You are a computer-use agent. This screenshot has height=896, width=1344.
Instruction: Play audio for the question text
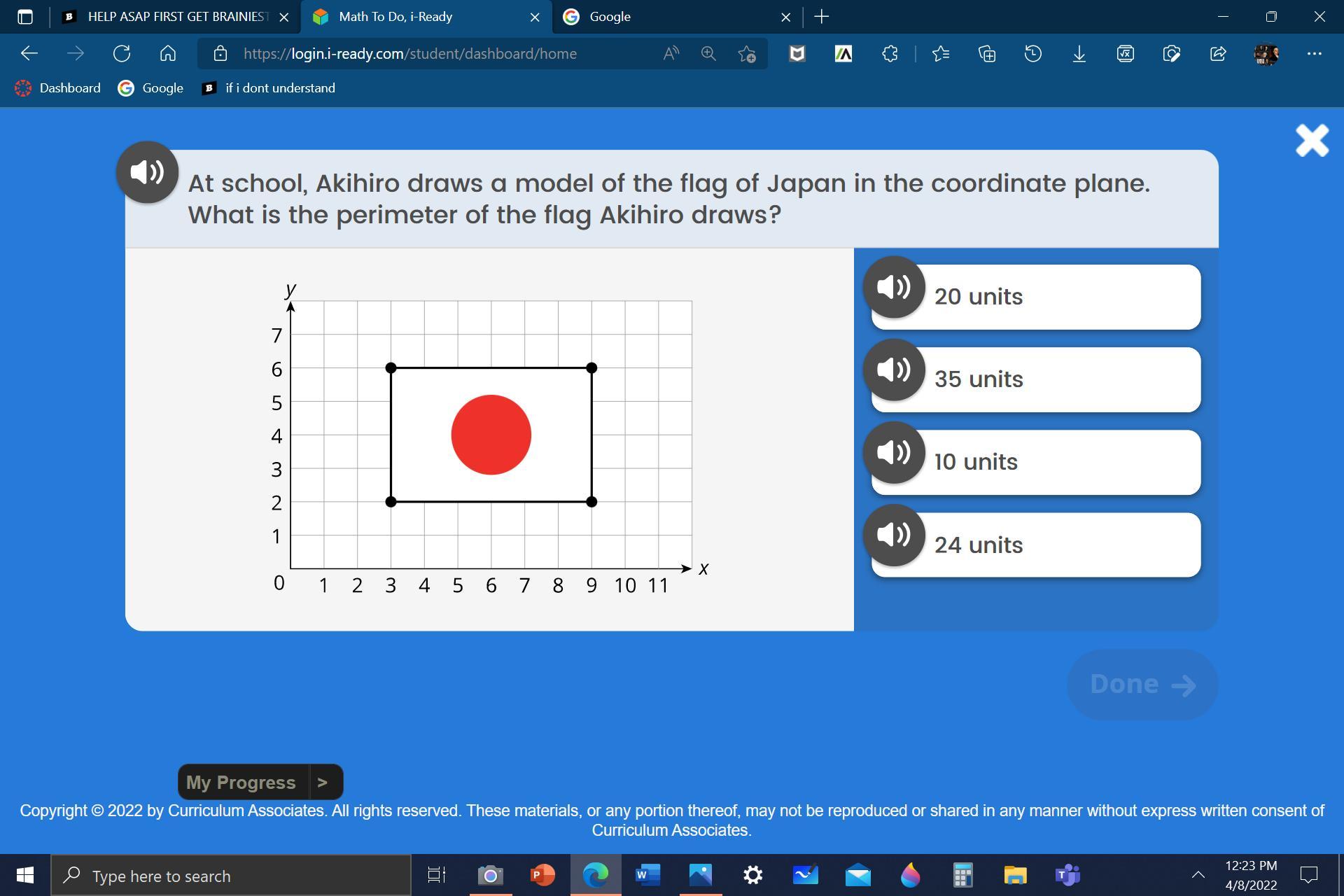[147, 172]
